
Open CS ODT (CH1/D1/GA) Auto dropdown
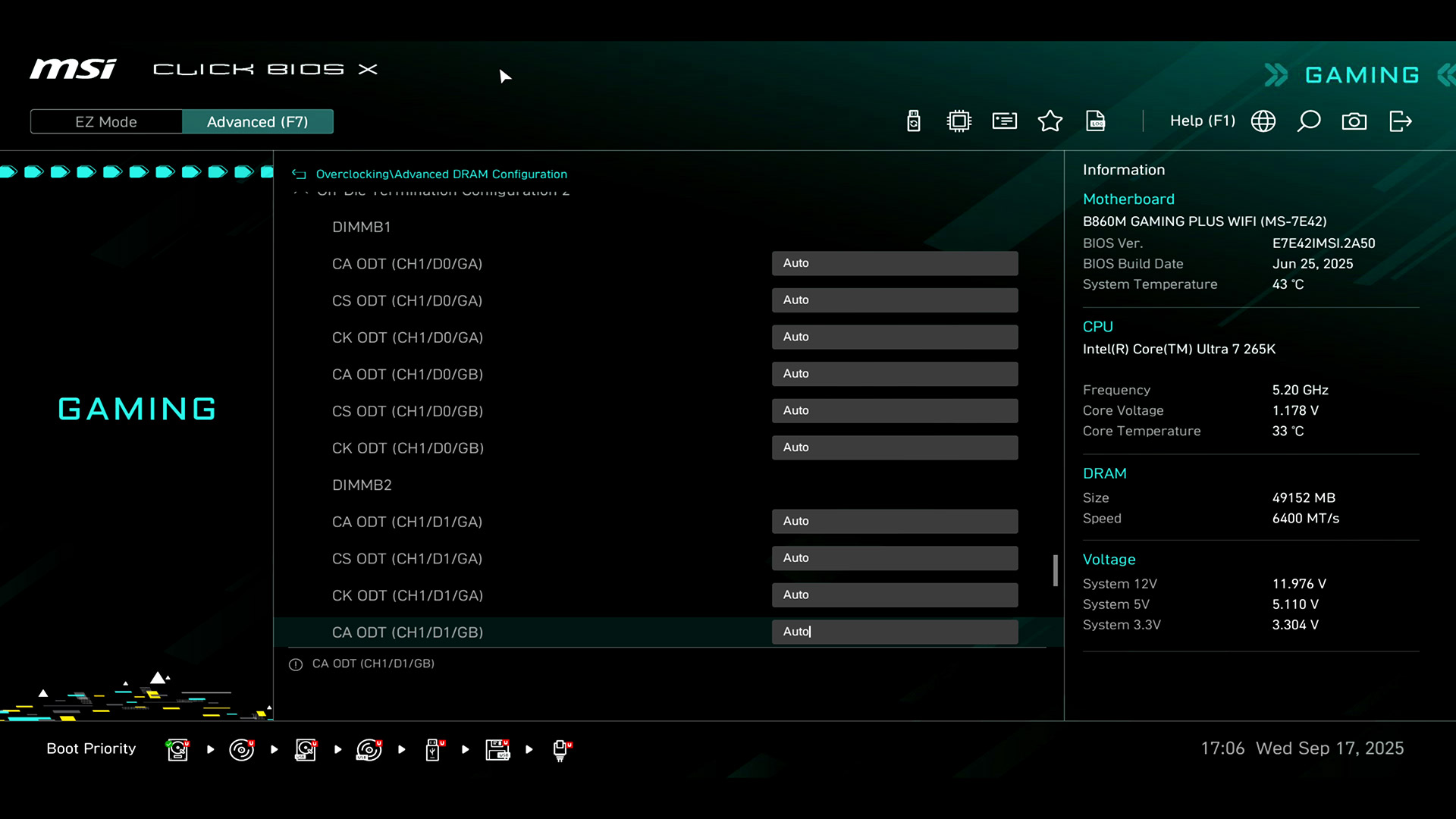894,558
